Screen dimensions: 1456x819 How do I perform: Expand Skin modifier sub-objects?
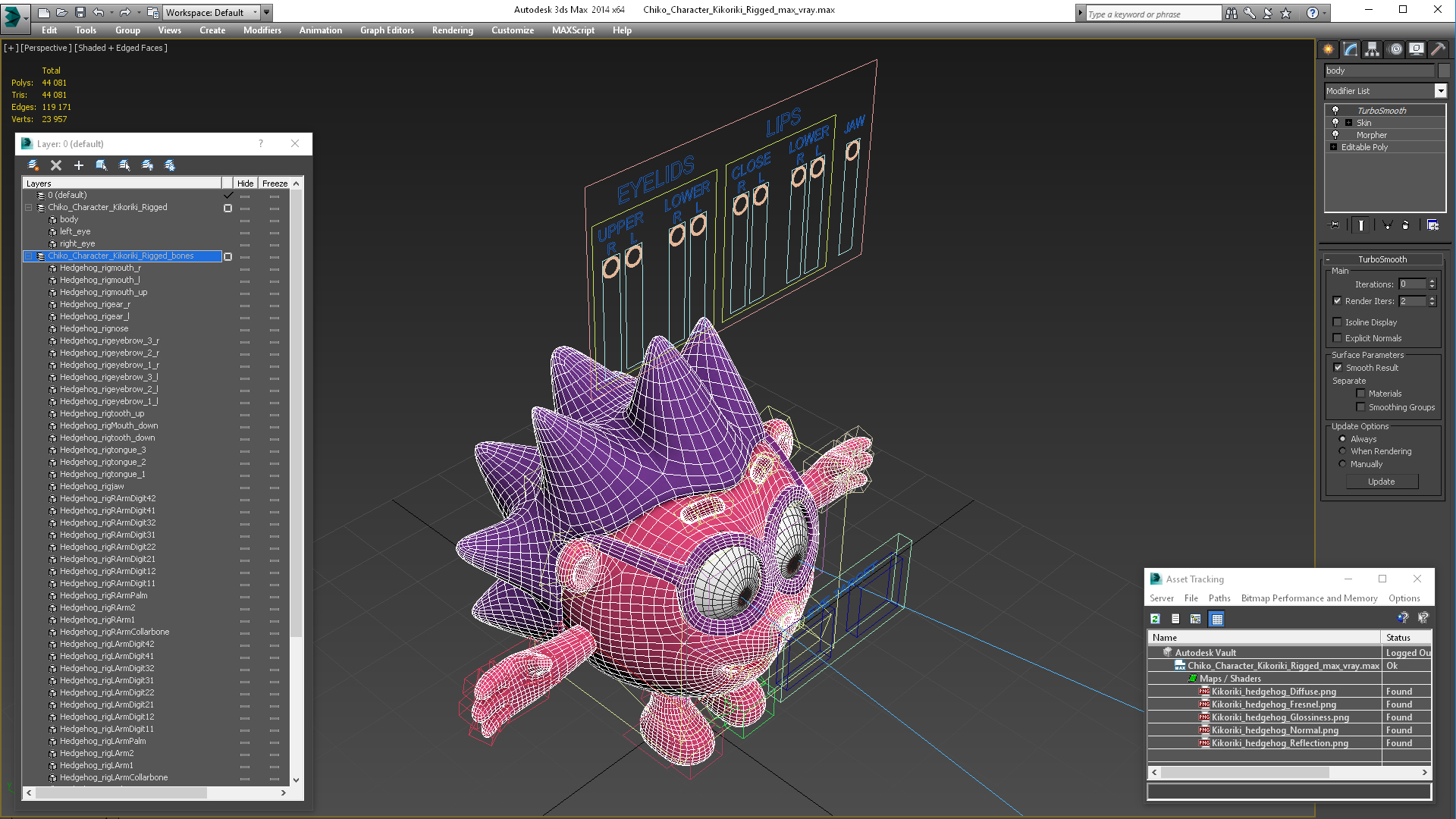(1349, 122)
